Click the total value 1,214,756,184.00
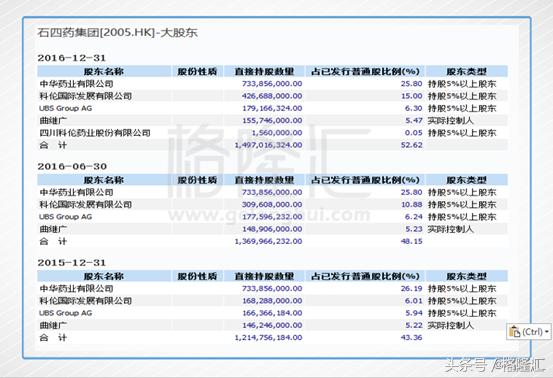The image size is (553, 378). coord(268,338)
